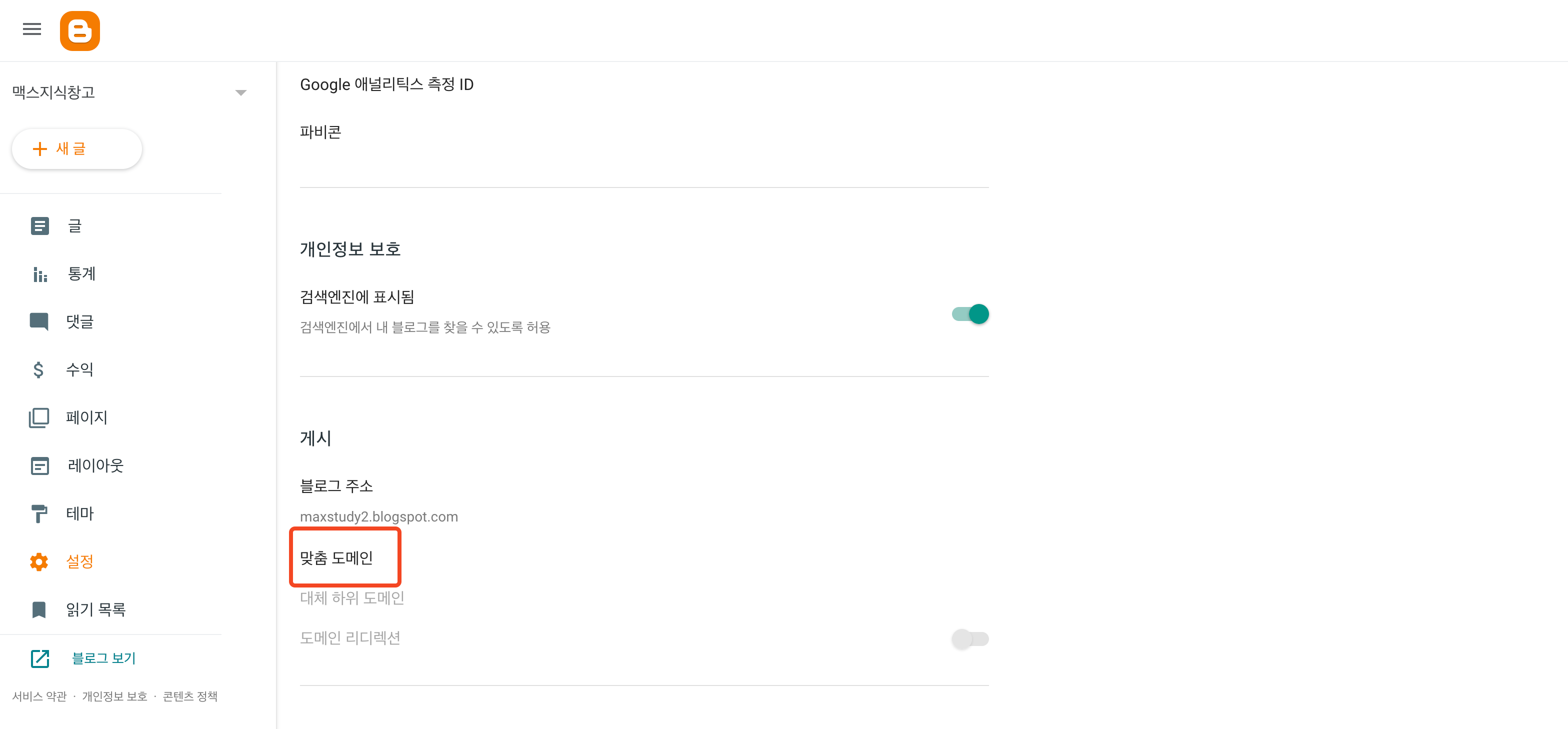Viewport: 1568px width, 729px height.
Task: Expand the 맥스지식창고 blog selector dropdown
Action: point(241,92)
